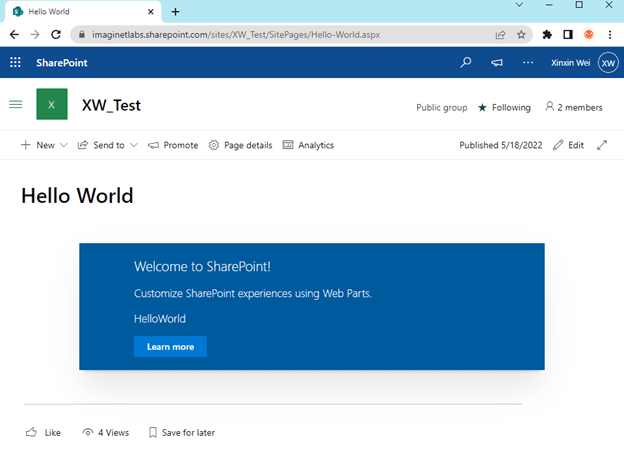This screenshot has height=457, width=624.
Task: Open the browser extensions puzzle icon
Action: [547, 35]
